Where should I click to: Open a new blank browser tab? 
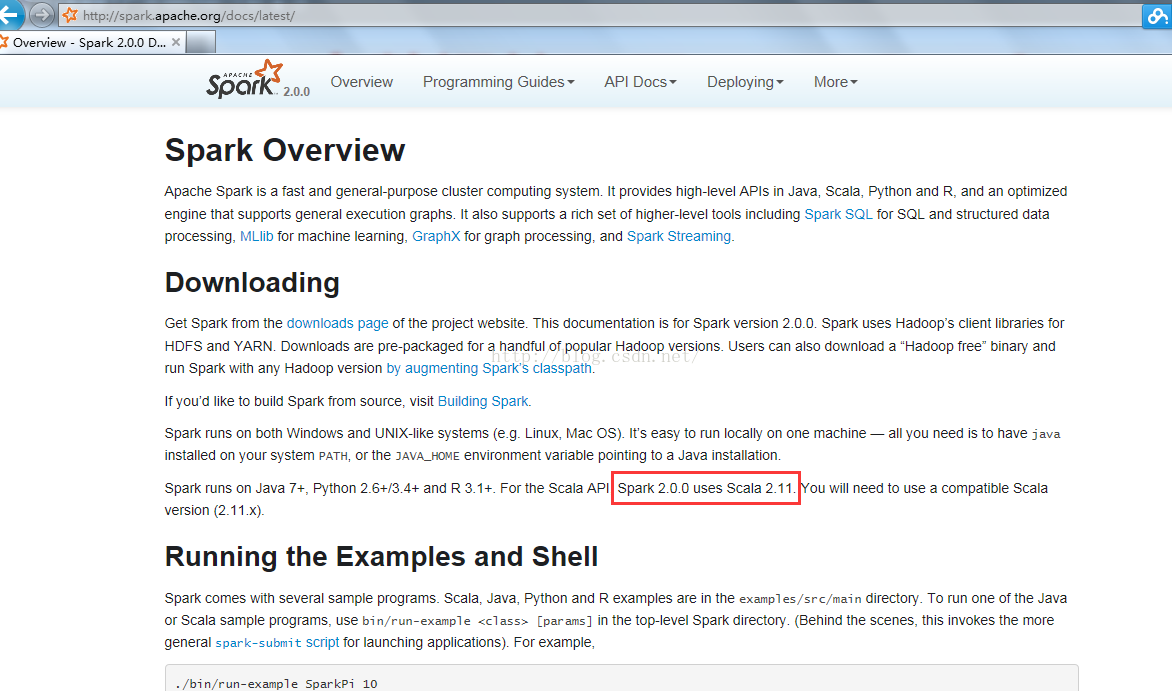click(200, 43)
